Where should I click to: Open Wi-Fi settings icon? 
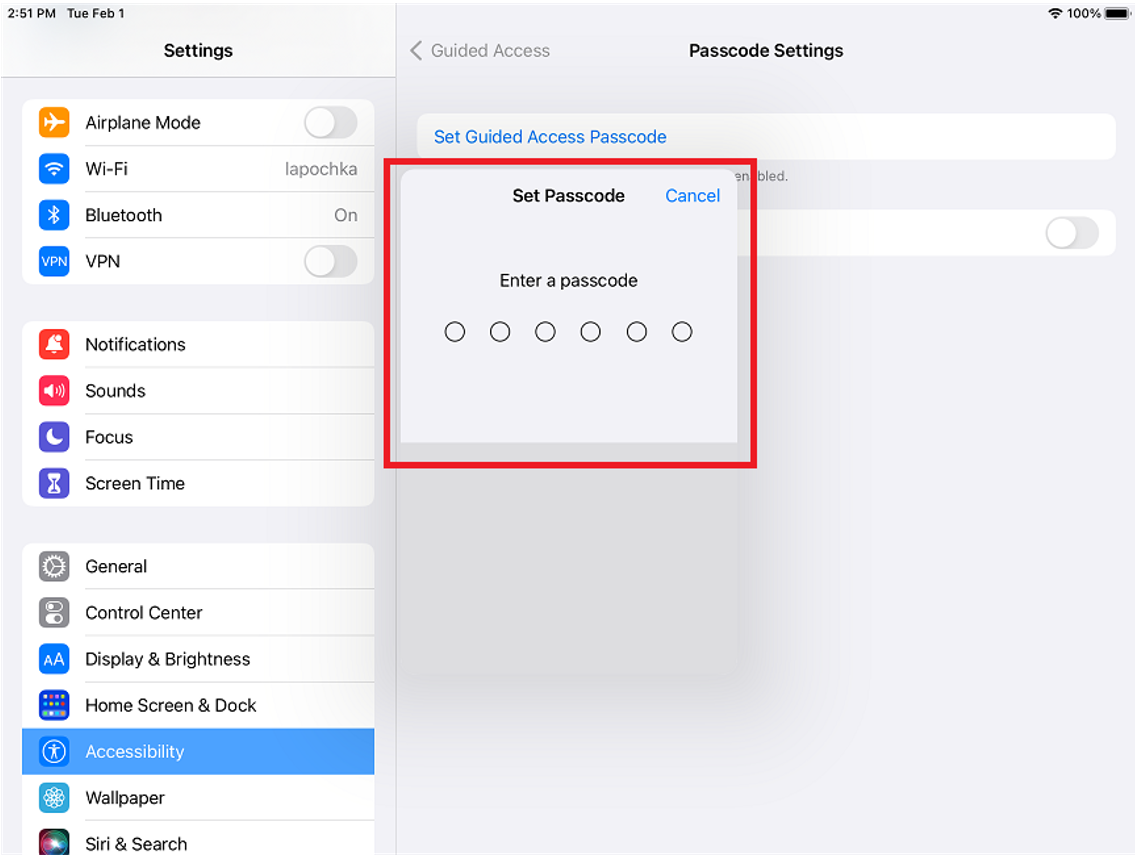[54, 169]
